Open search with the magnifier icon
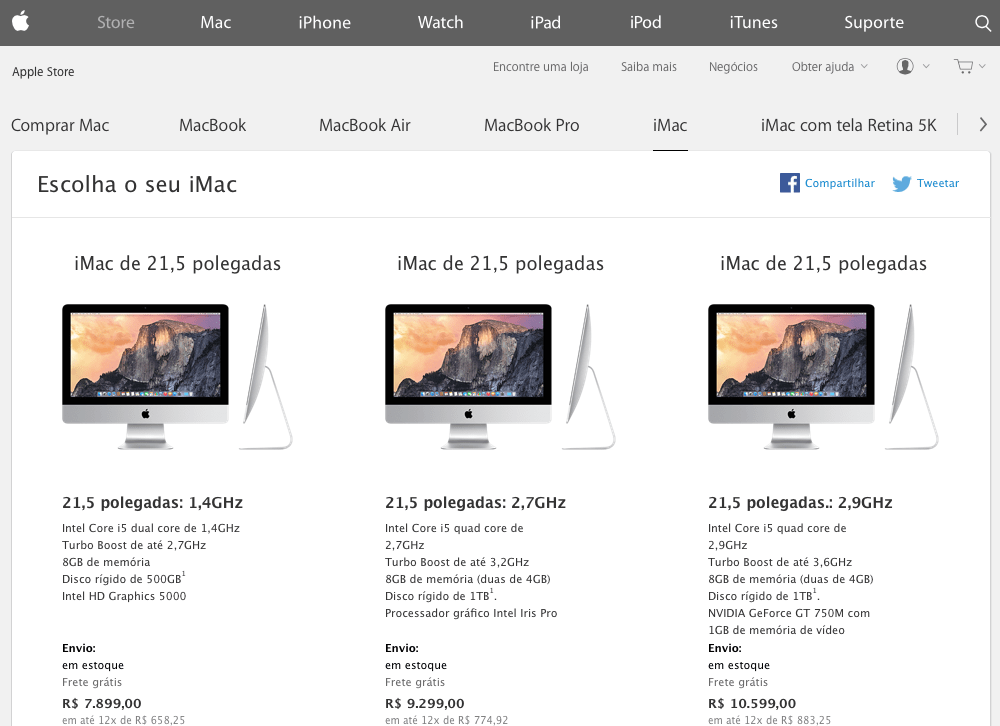The image size is (1000, 726). click(983, 23)
